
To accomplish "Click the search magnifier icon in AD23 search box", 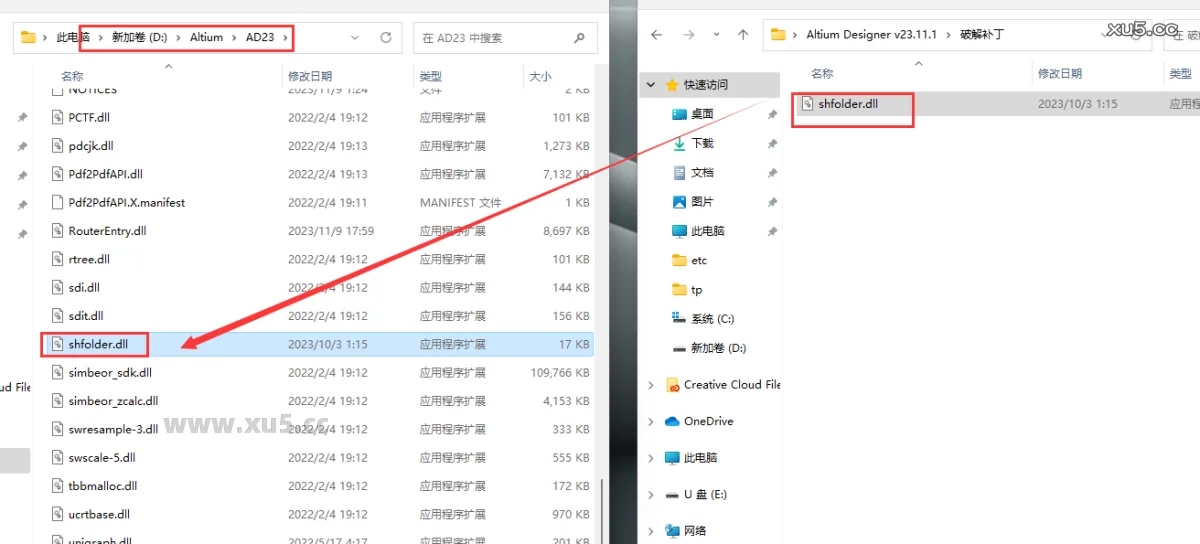I will click(x=579, y=38).
